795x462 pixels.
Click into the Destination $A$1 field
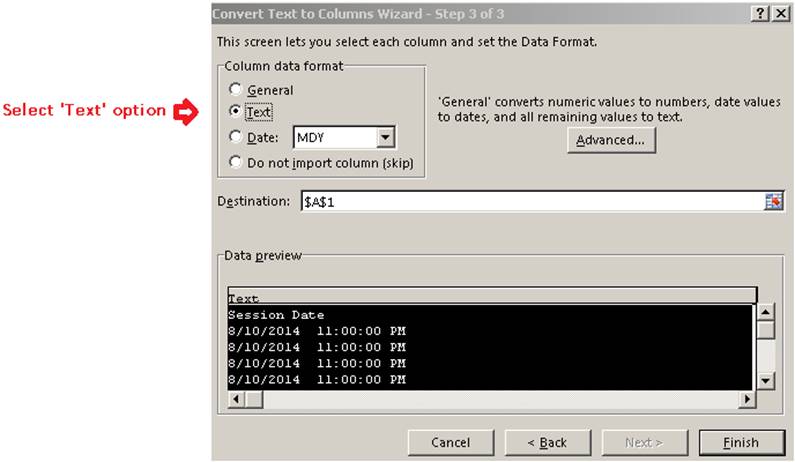[530, 201]
